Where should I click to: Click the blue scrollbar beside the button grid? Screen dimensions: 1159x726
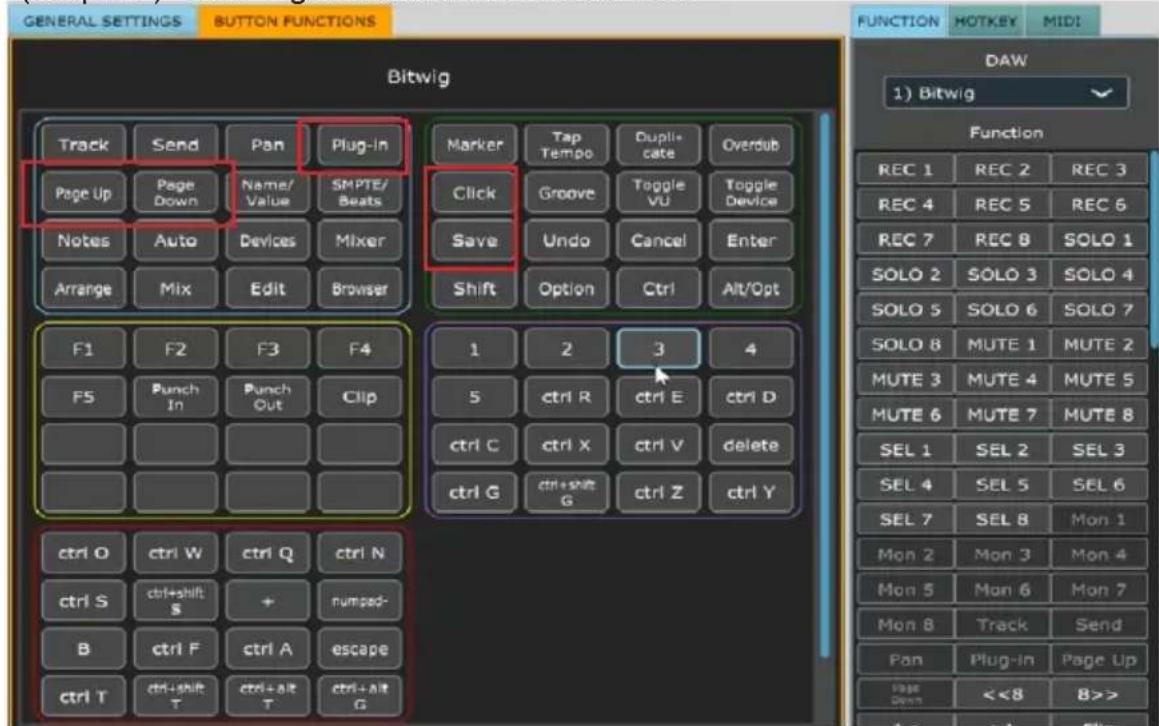point(824,384)
